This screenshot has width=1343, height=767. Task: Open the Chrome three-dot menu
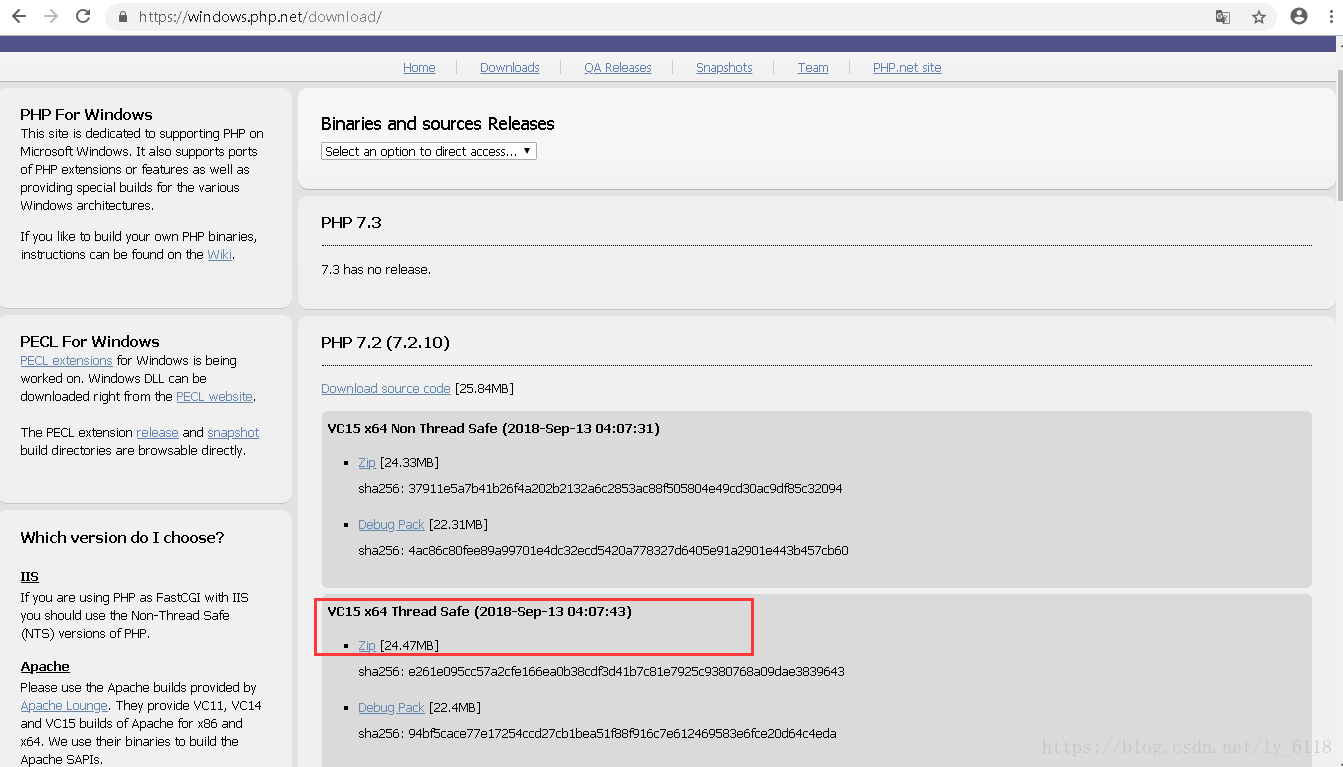click(x=1330, y=16)
